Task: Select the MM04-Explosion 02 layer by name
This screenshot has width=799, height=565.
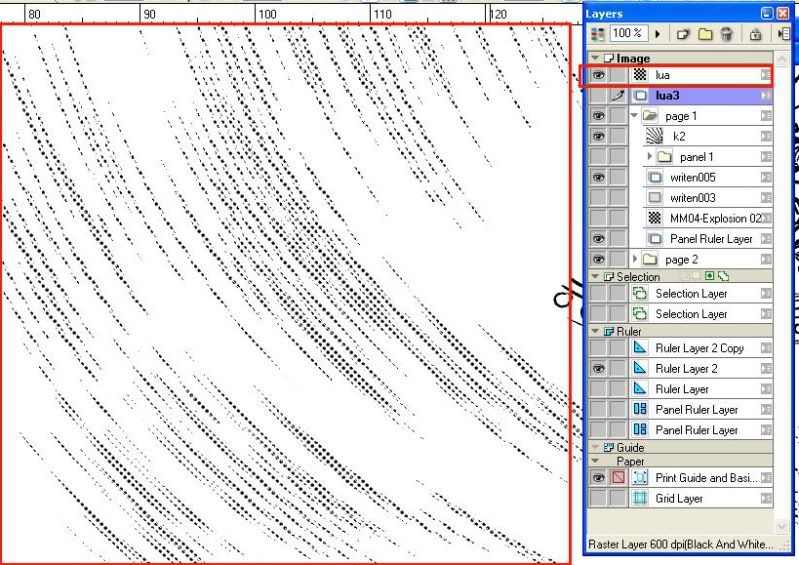Action: point(715,218)
